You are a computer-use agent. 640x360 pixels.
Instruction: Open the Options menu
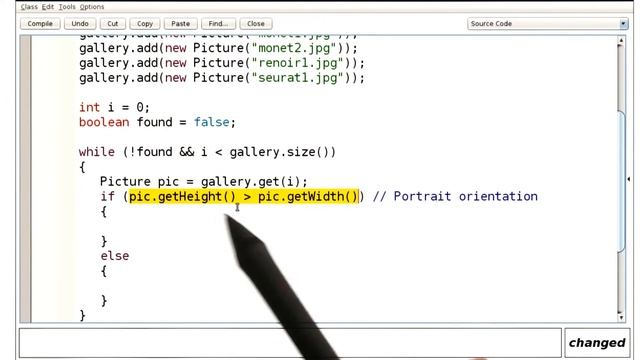[92, 7]
